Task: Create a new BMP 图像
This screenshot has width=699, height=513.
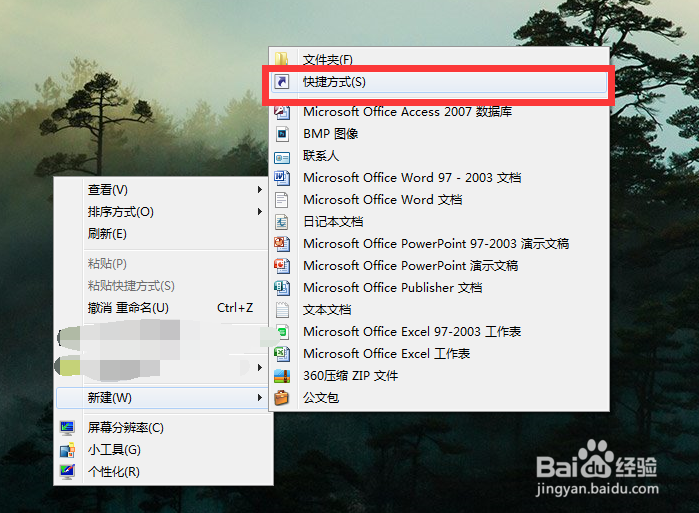Action: coord(439,134)
